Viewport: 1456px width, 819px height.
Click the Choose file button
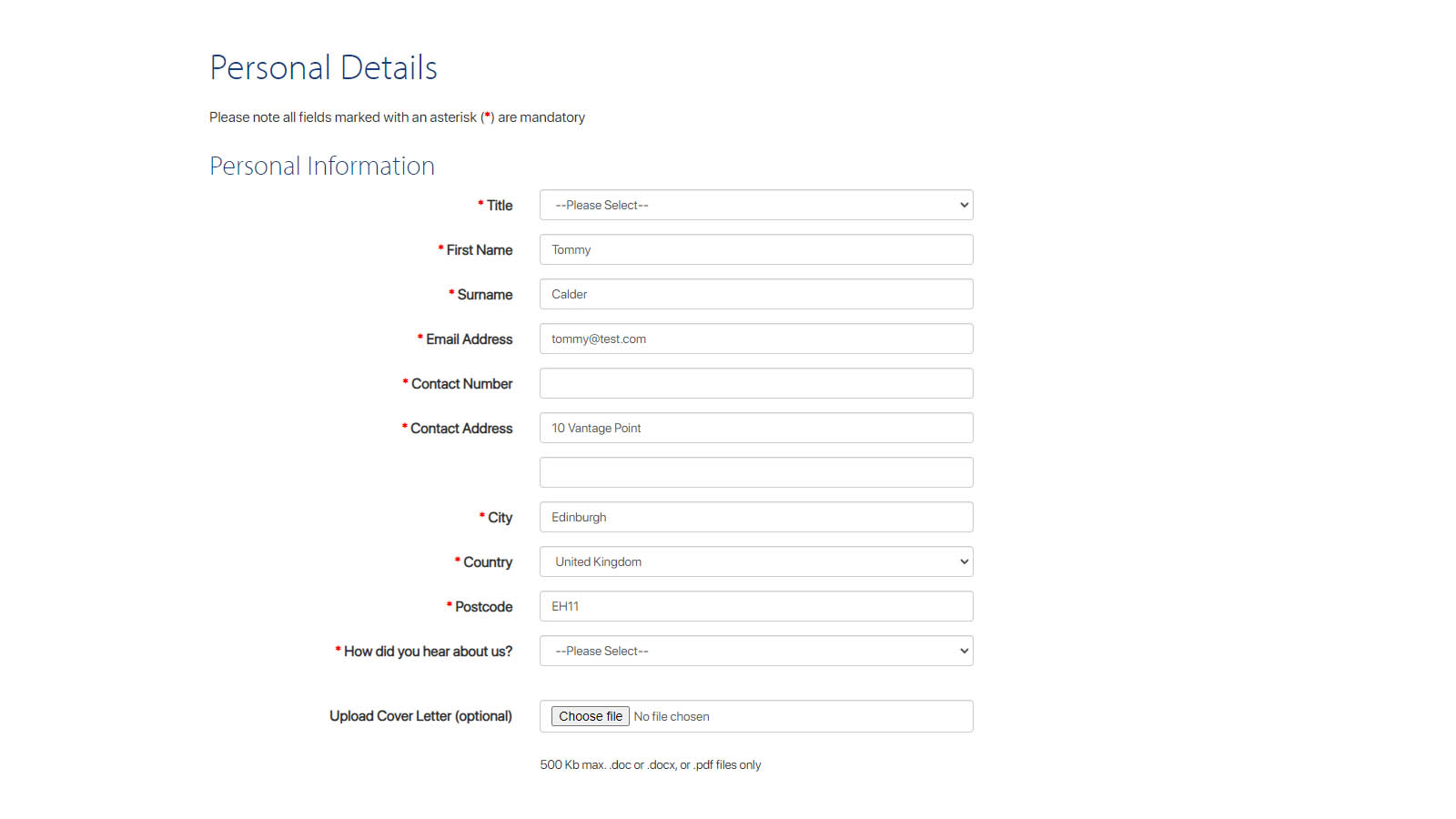point(590,716)
